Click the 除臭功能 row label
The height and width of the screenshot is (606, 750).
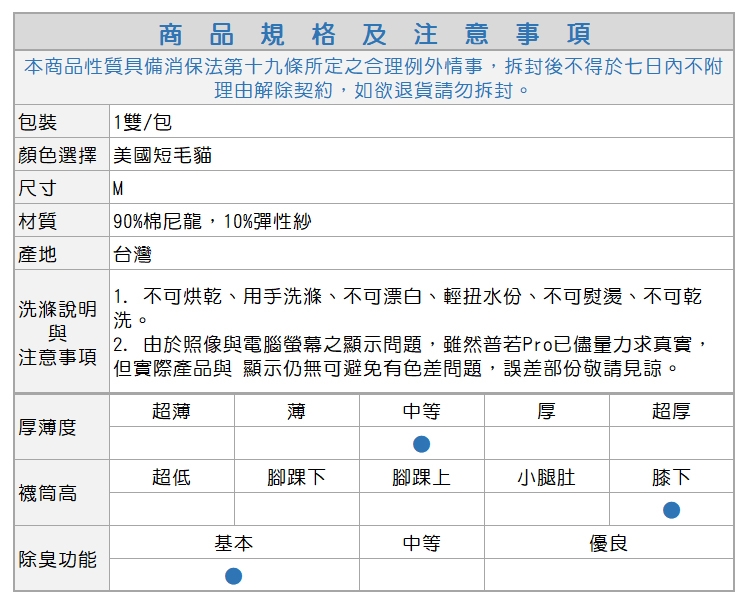pos(58,559)
